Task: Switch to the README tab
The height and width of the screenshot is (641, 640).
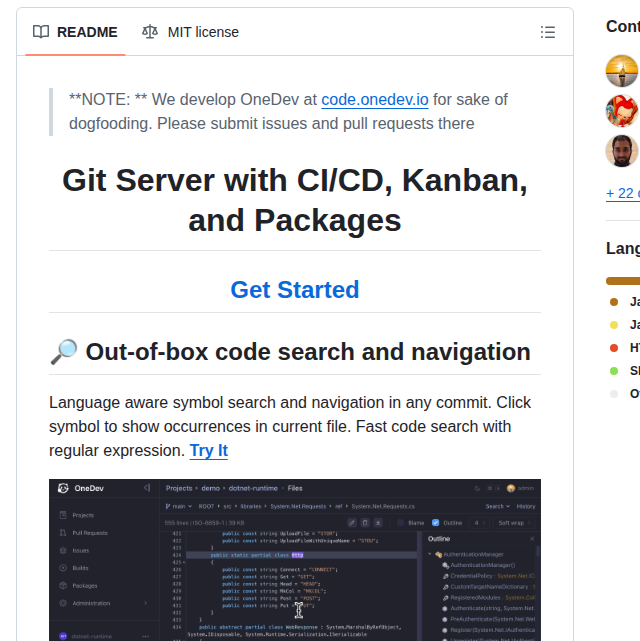Action: (75, 32)
